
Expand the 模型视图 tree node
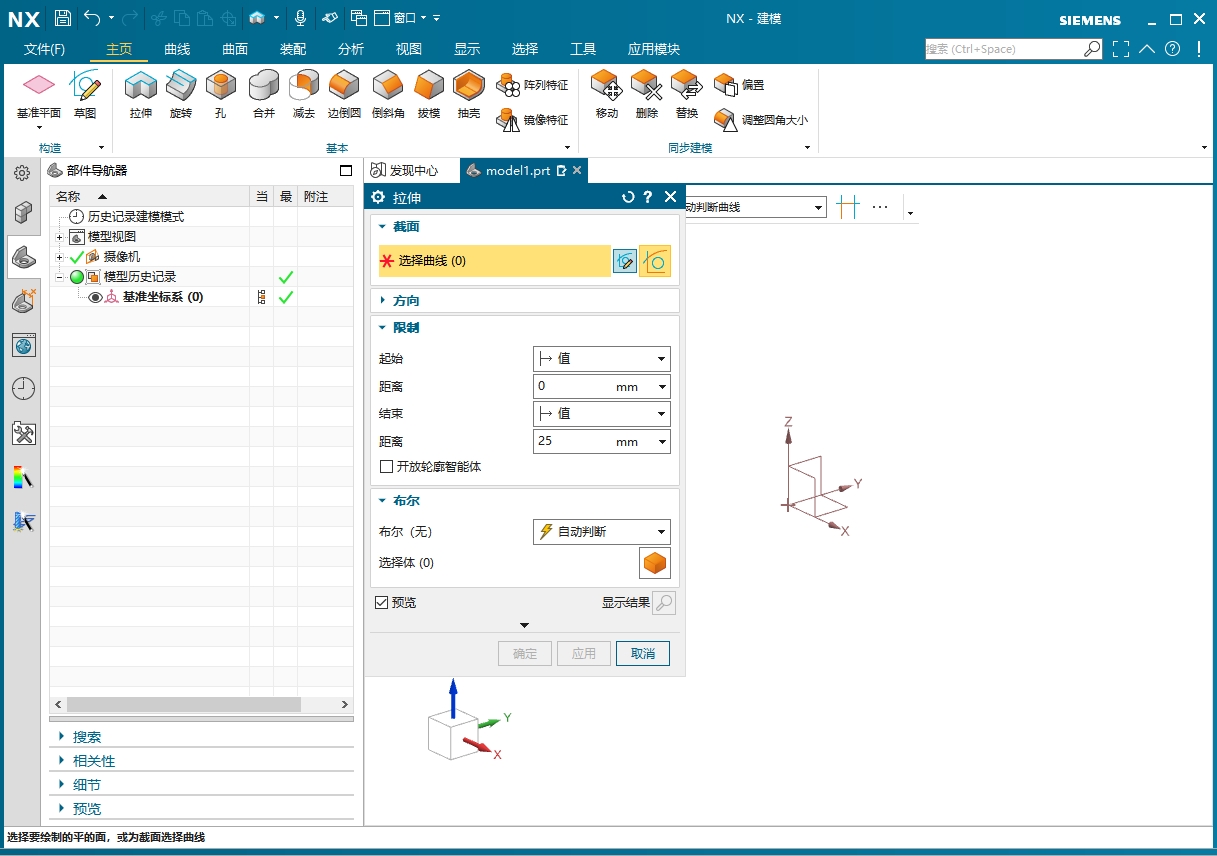[x=60, y=237]
